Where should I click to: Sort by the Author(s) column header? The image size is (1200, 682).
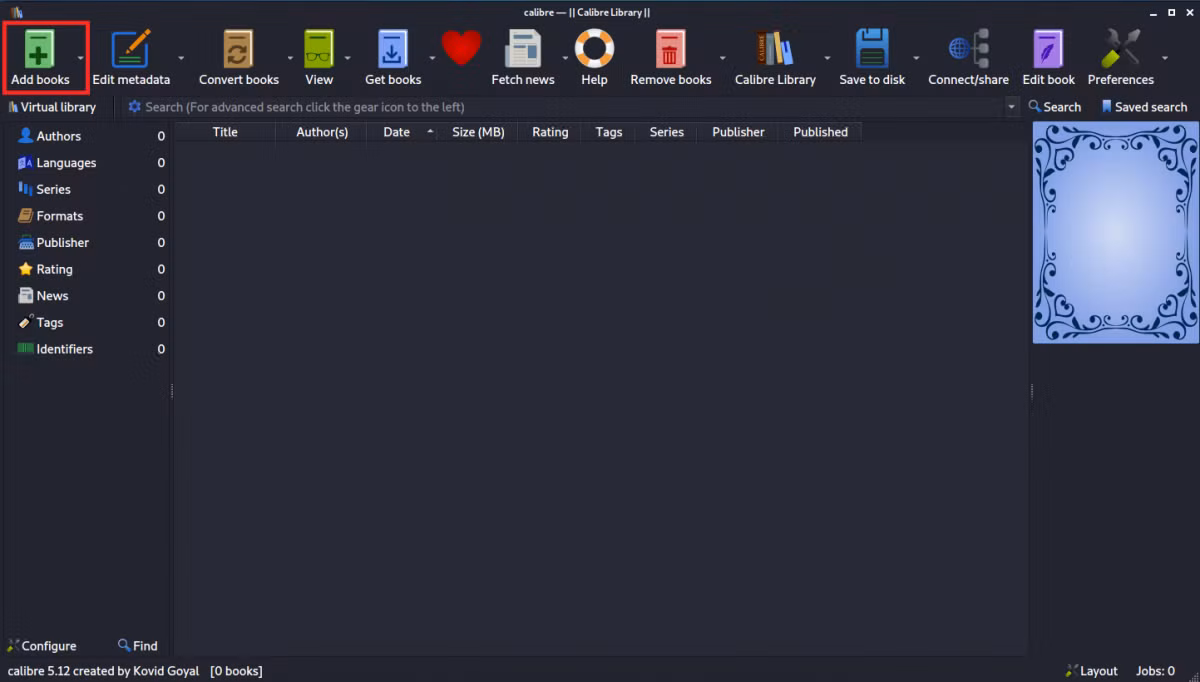point(322,132)
